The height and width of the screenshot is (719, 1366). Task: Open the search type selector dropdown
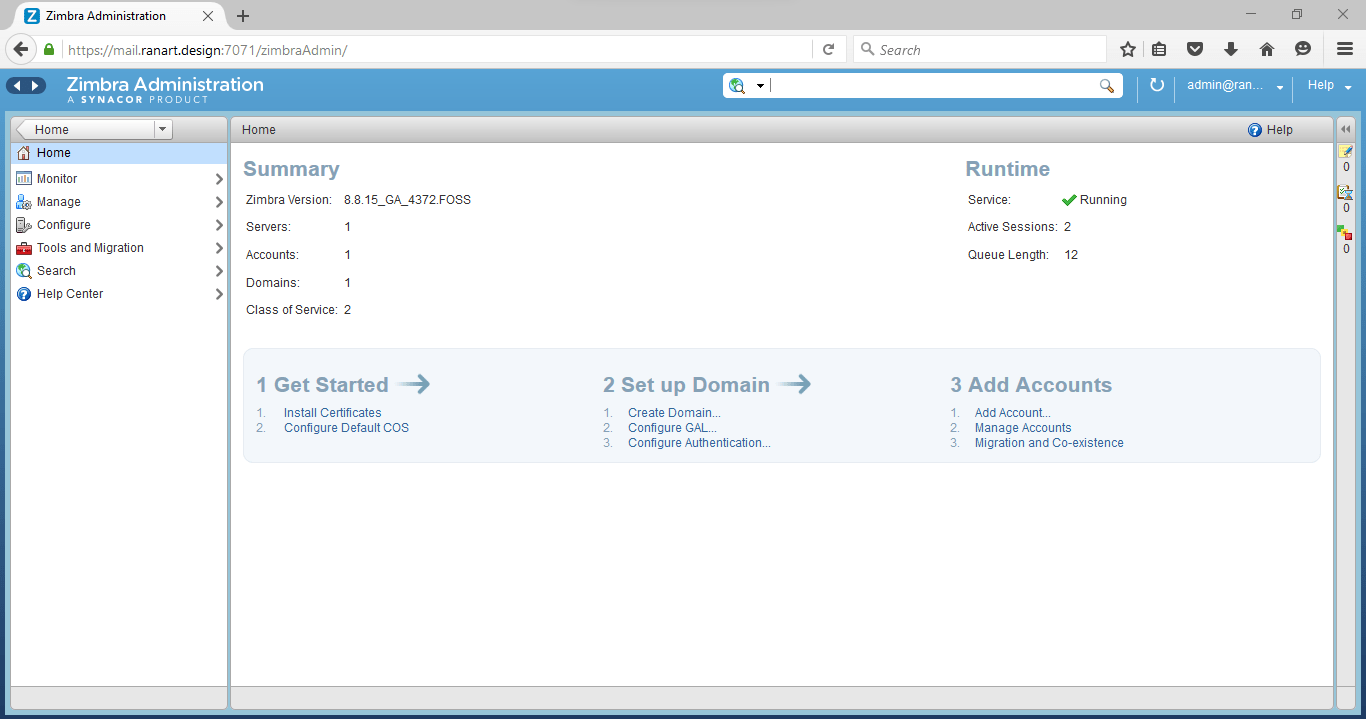(760, 86)
